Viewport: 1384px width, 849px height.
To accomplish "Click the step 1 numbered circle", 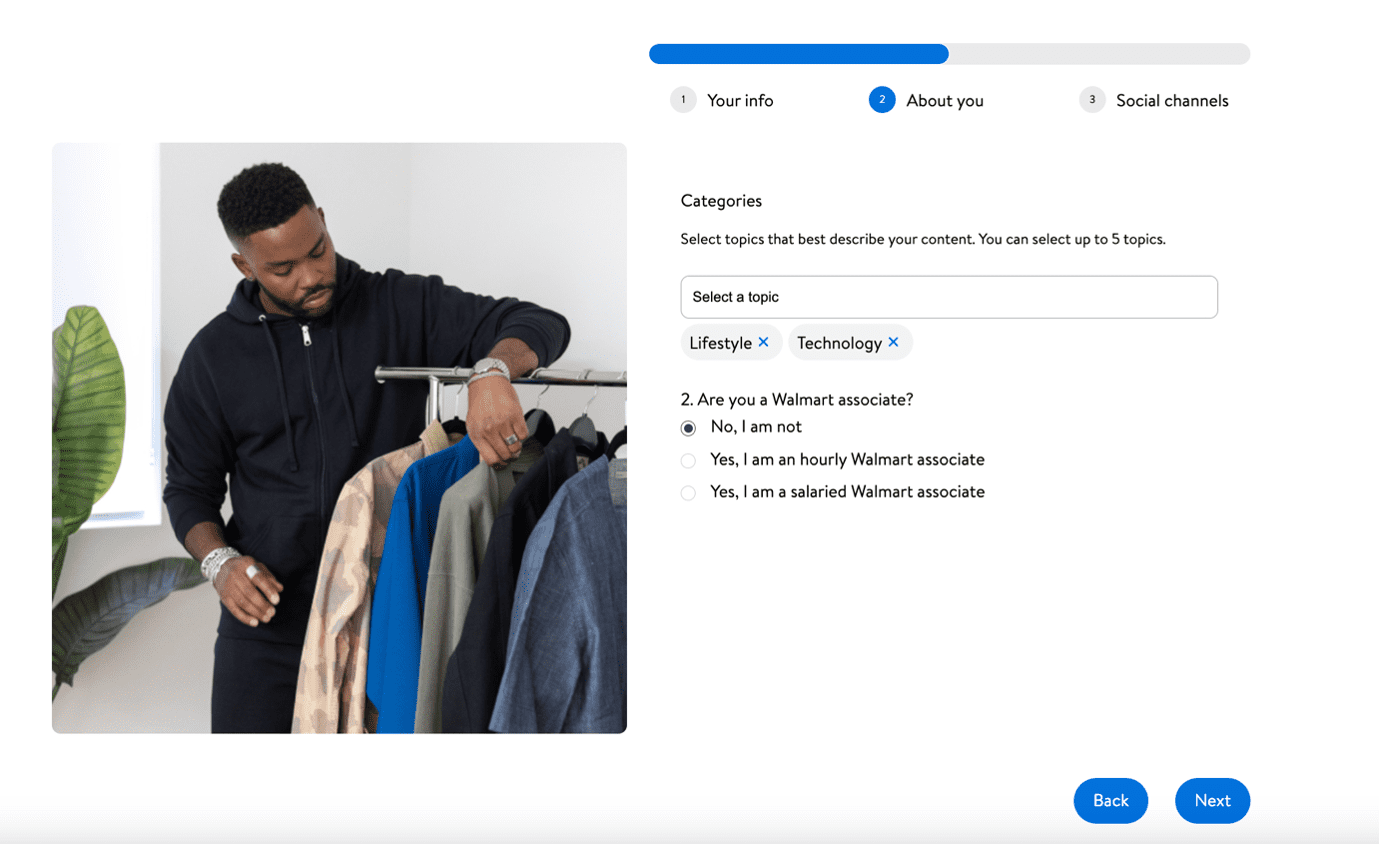I will pos(683,100).
